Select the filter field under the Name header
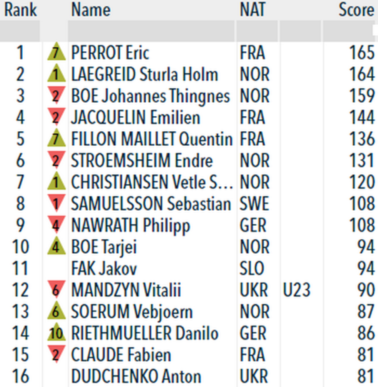The width and height of the screenshot is (378, 387). pos(151,31)
